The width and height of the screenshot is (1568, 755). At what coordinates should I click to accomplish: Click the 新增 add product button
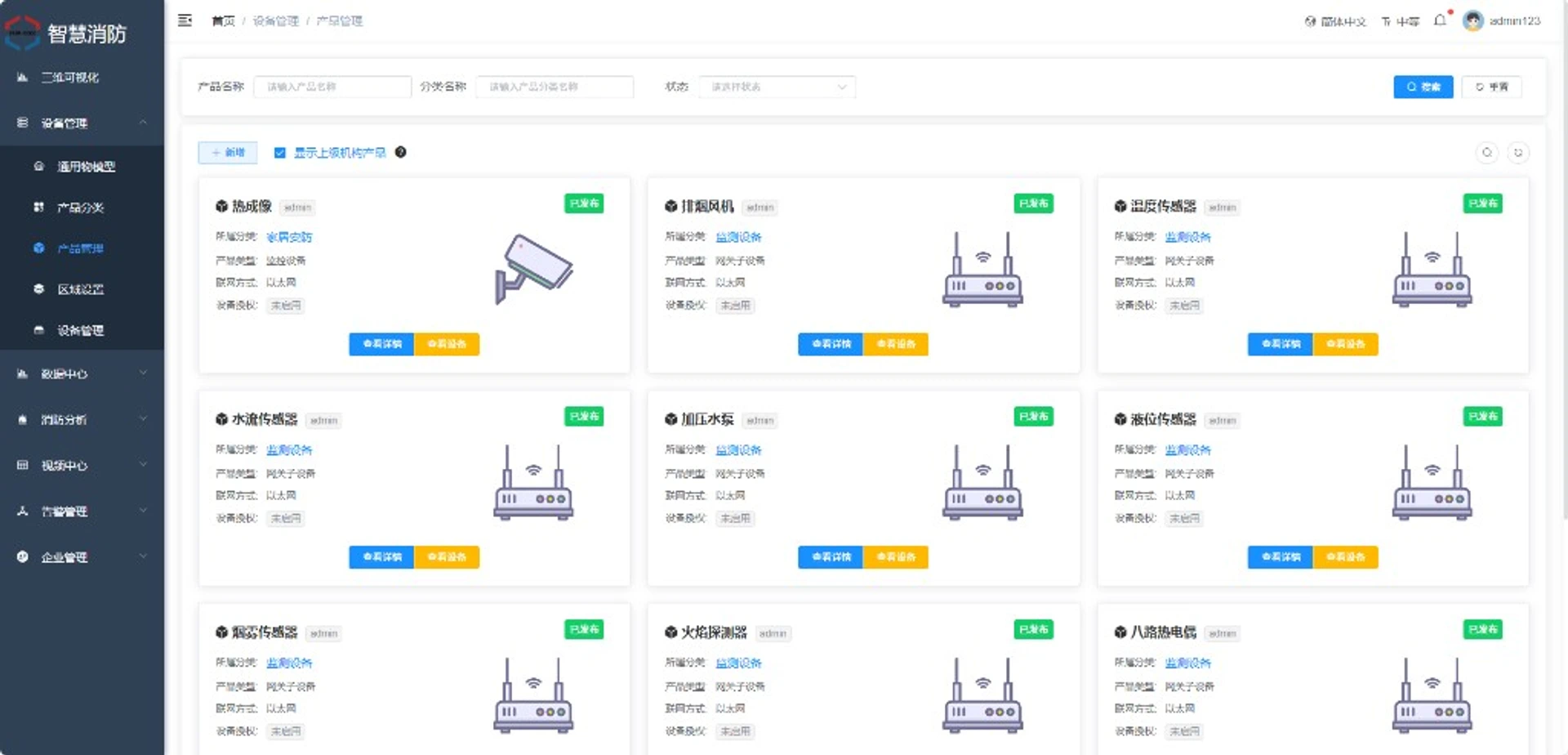[228, 153]
